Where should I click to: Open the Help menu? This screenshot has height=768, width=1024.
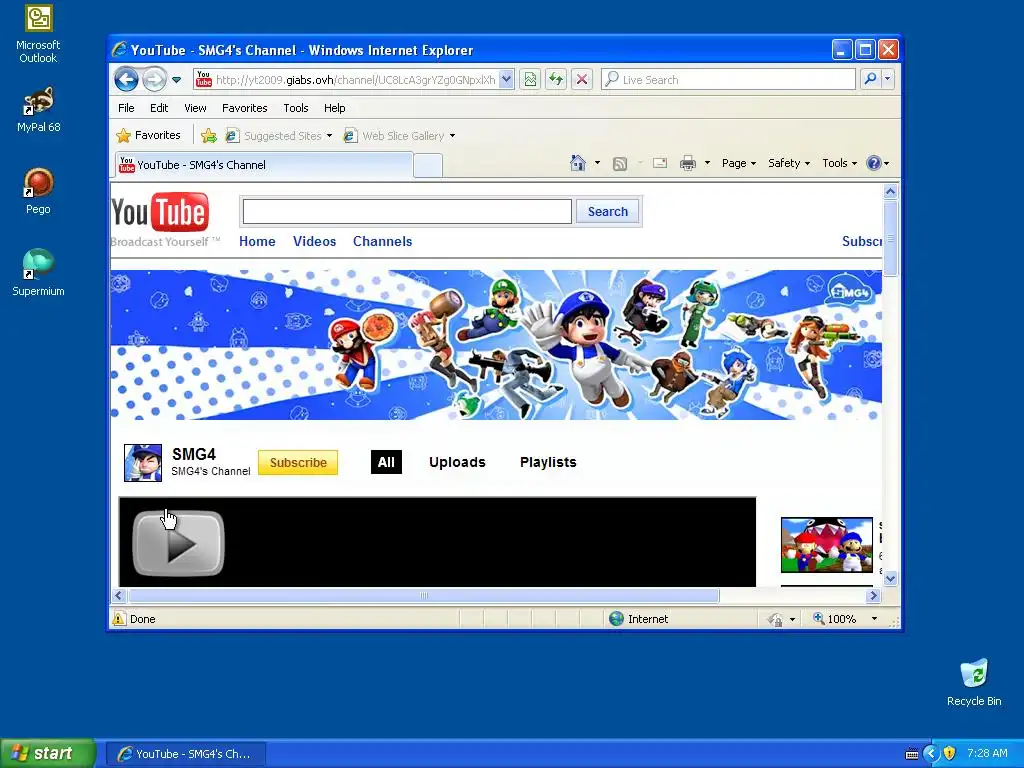[x=334, y=108]
